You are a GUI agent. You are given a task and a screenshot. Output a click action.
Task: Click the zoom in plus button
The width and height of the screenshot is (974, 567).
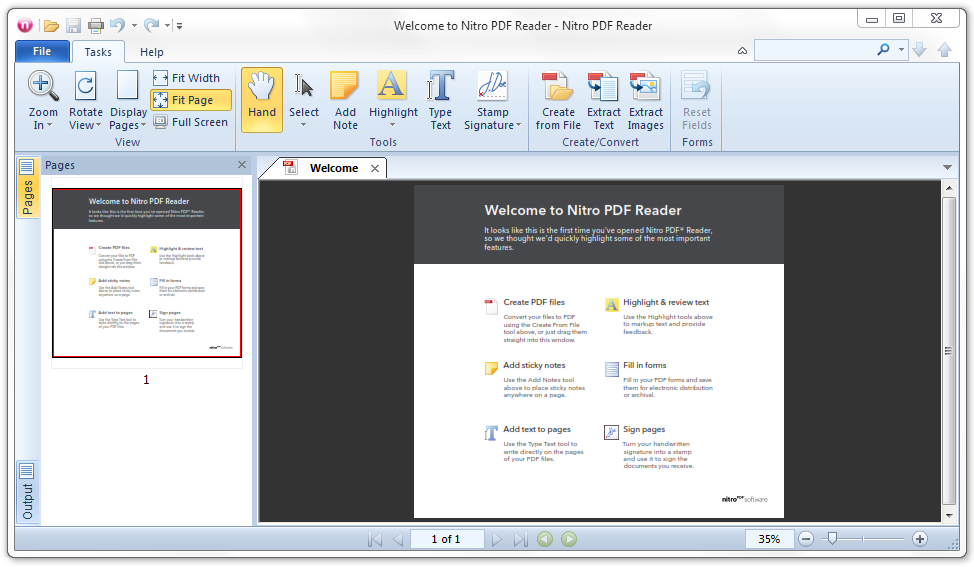[920, 539]
